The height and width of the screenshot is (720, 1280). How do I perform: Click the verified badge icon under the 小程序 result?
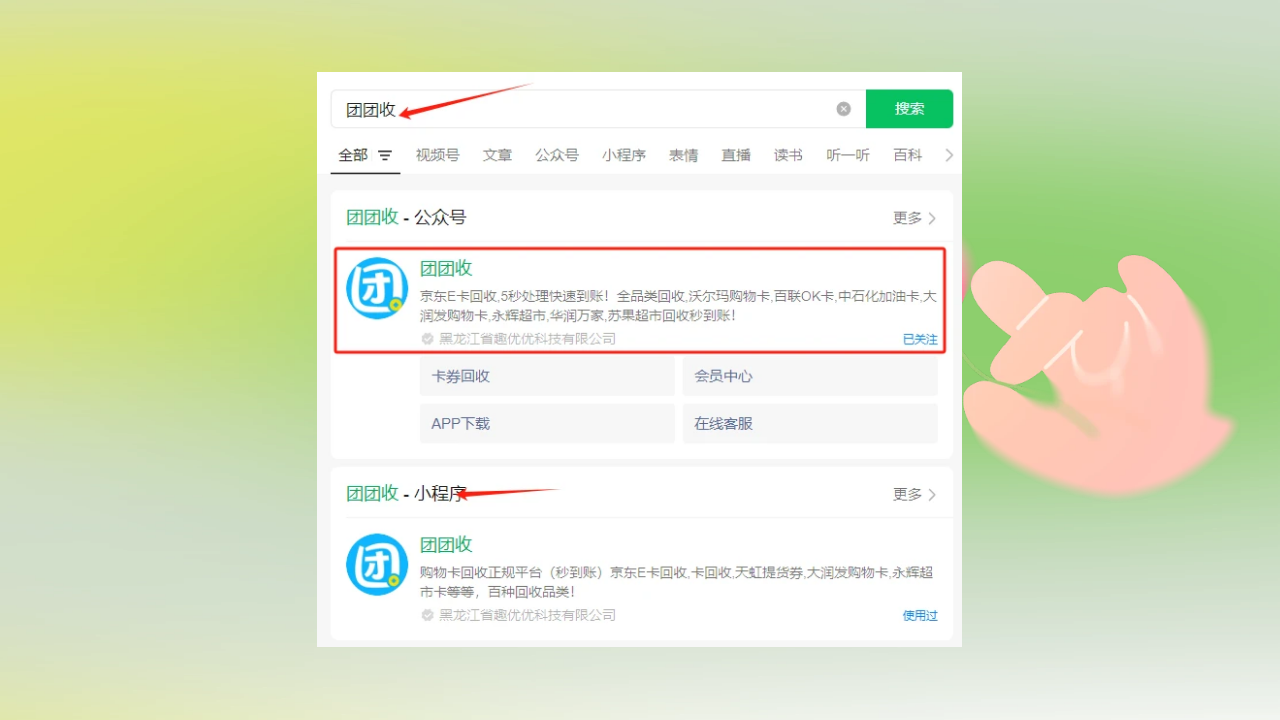[427, 615]
